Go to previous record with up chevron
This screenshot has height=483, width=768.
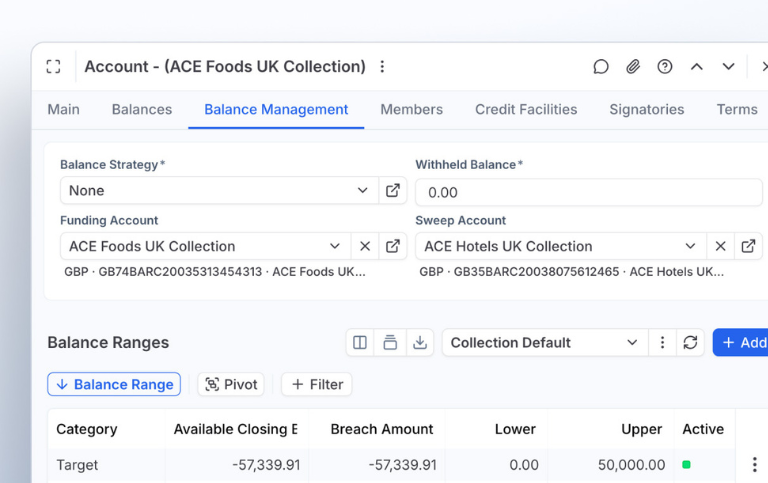tap(696, 67)
